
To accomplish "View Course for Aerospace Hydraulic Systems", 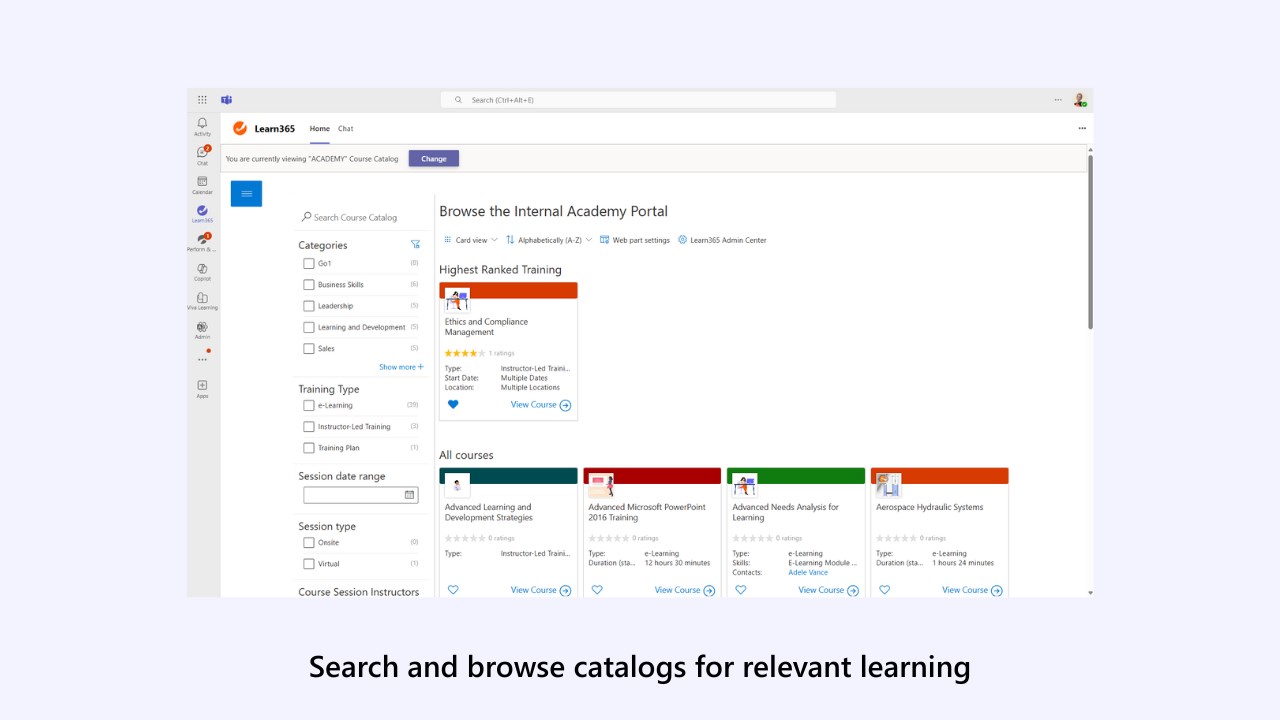I will (x=973, y=590).
